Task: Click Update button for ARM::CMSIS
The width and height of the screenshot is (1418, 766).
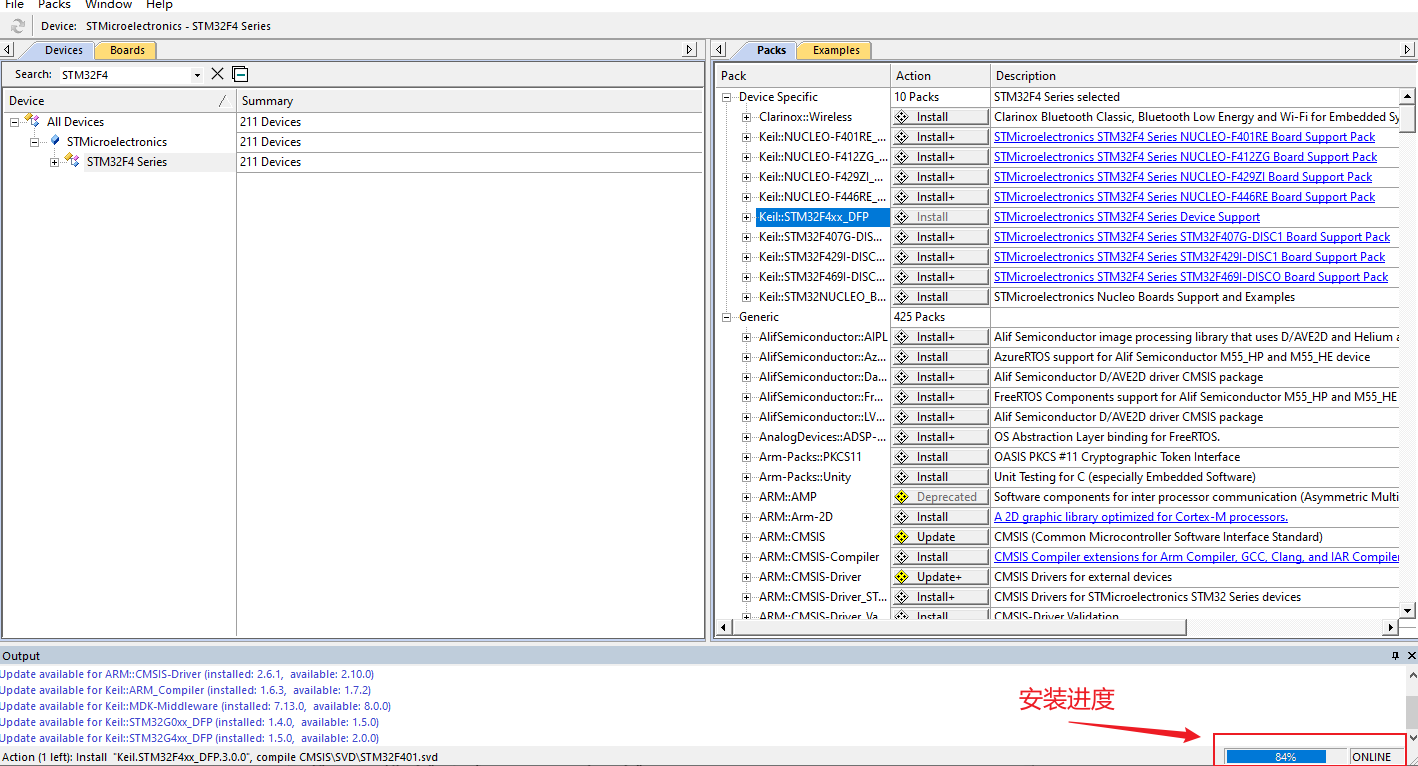Action: point(940,537)
